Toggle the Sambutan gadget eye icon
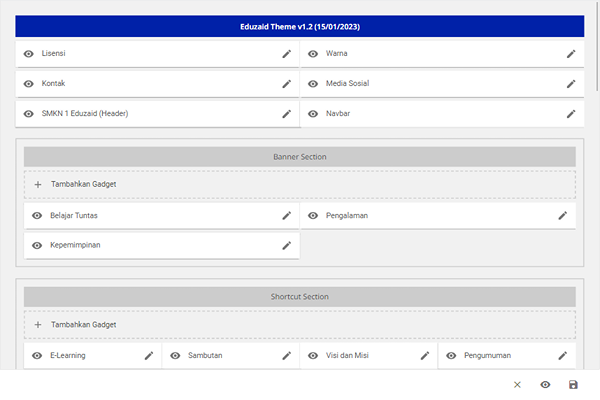 pos(174,355)
